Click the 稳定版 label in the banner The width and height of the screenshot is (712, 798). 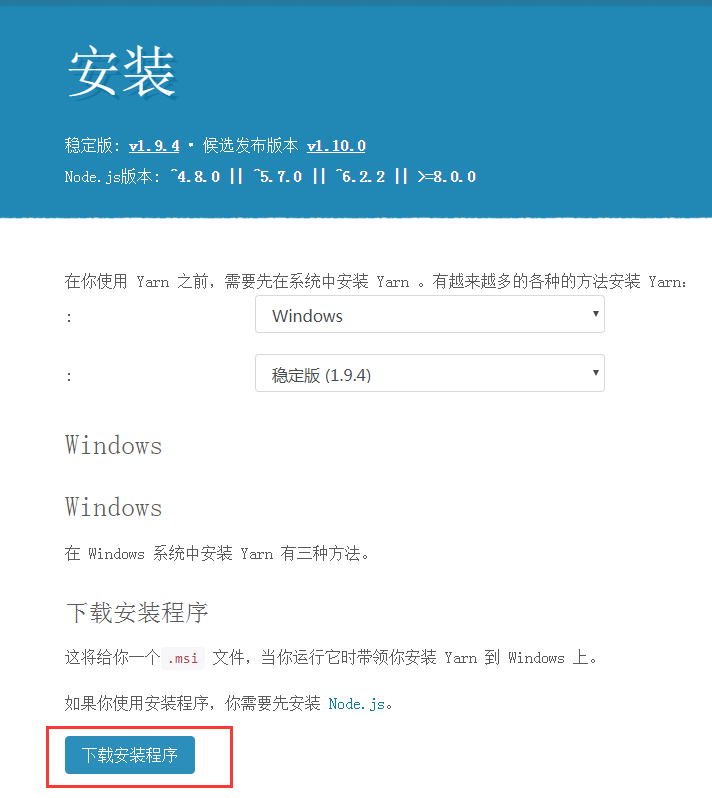point(92,146)
